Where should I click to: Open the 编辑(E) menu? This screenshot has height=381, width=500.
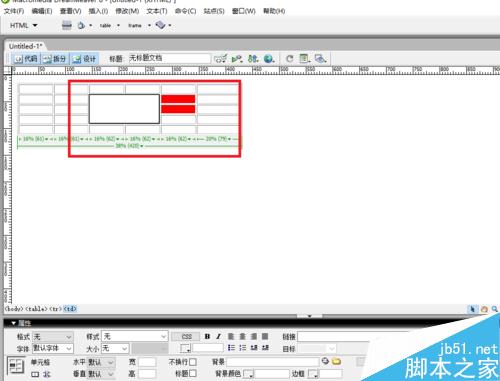pos(42,11)
